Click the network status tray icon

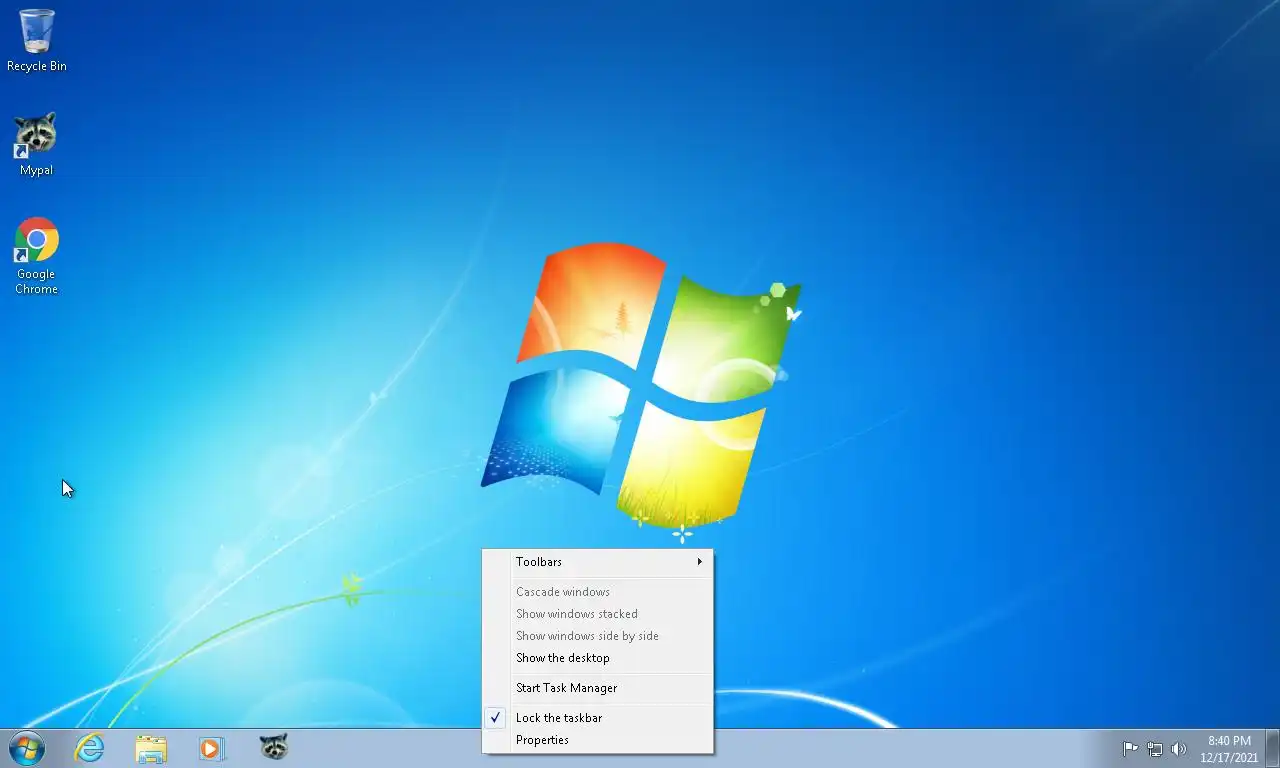point(1155,748)
